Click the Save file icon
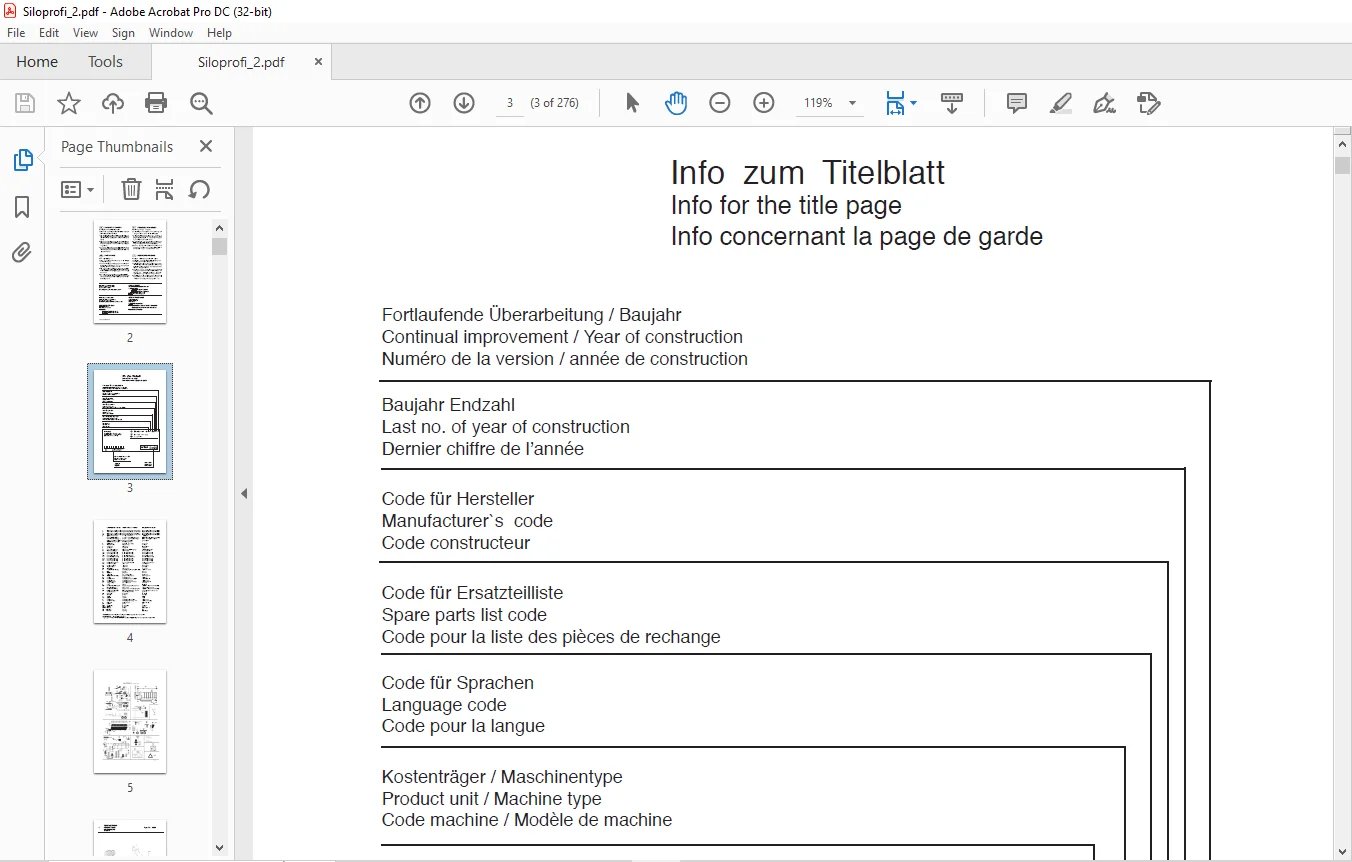The image size is (1352, 862). click(25, 103)
